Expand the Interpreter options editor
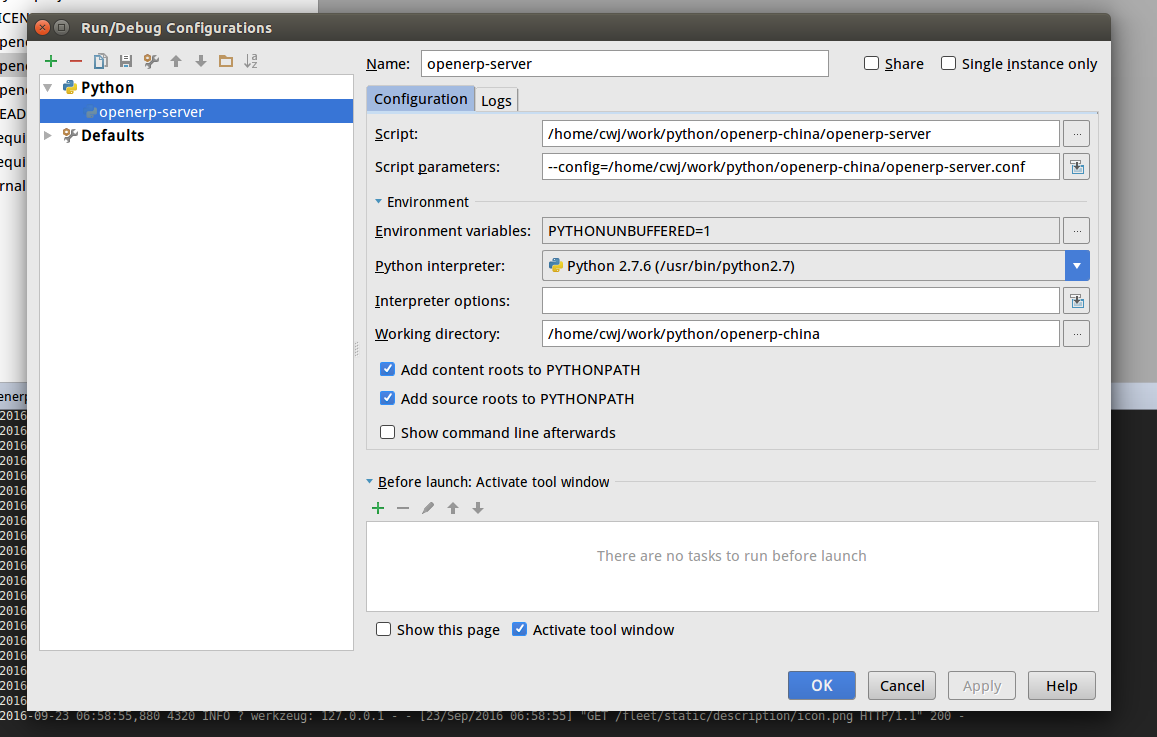This screenshot has width=1157, height=737. (x=1077, y=300)
